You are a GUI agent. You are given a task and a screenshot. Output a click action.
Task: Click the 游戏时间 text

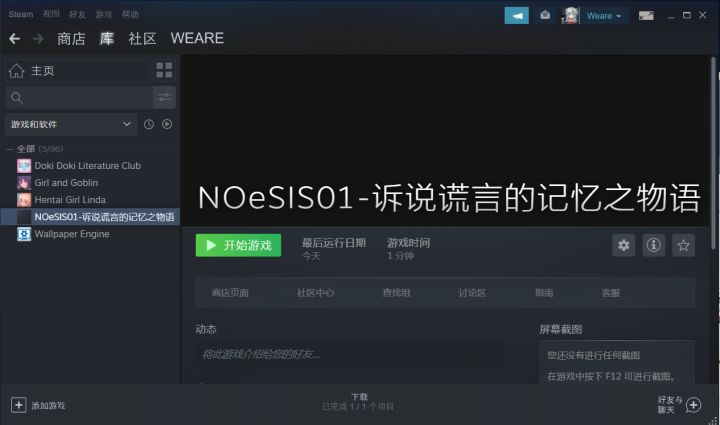409,243
